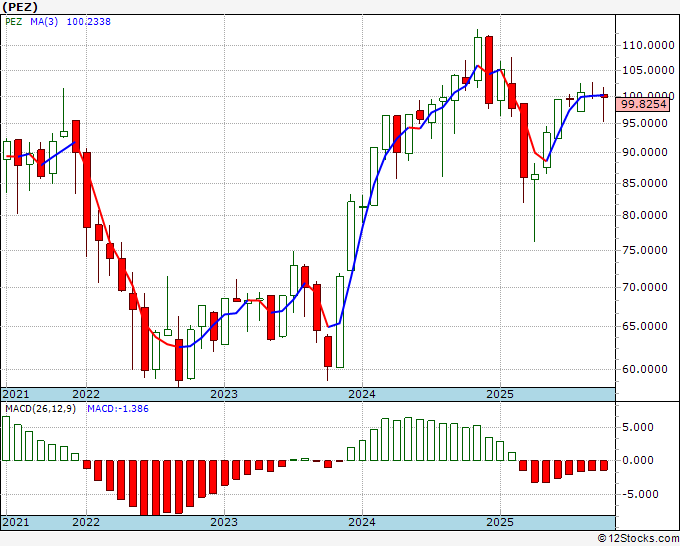Click the 80.0000 price axis label

(x=645, y=215)
